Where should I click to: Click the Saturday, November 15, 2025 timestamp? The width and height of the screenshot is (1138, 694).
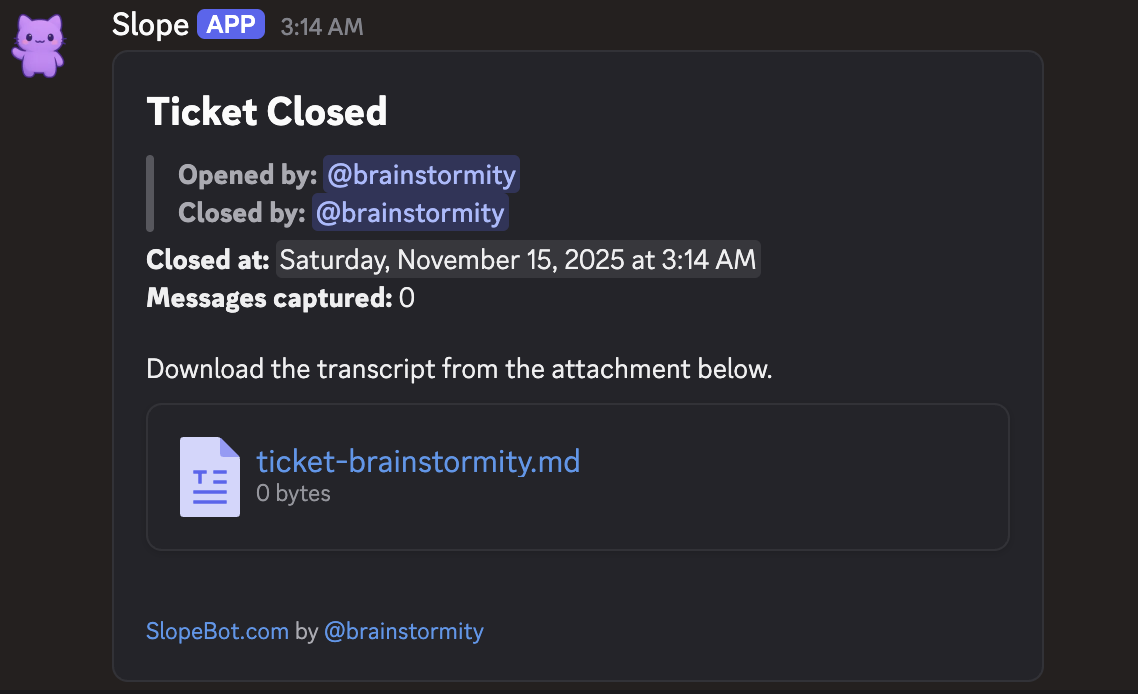(x=517, y=260)
